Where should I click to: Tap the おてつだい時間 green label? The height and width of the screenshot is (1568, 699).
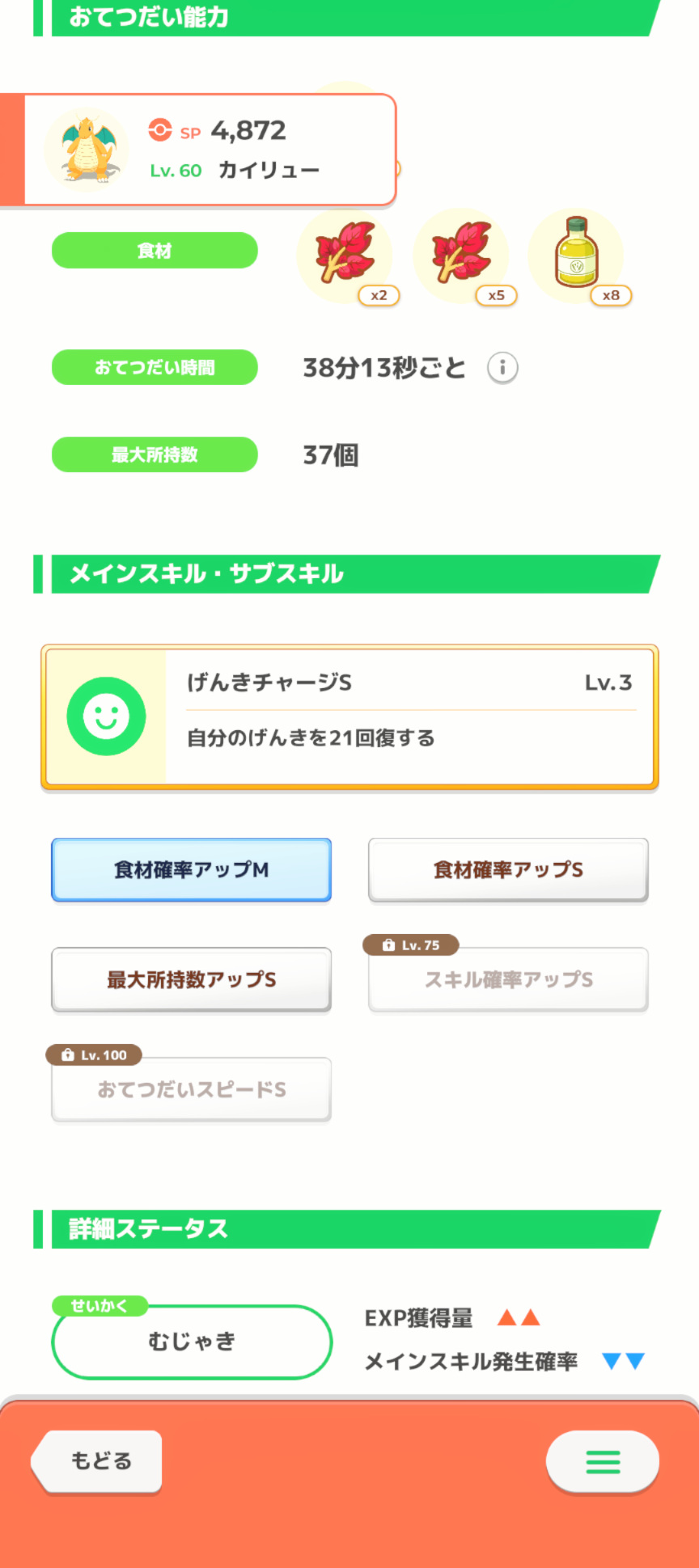click(155, 367)
